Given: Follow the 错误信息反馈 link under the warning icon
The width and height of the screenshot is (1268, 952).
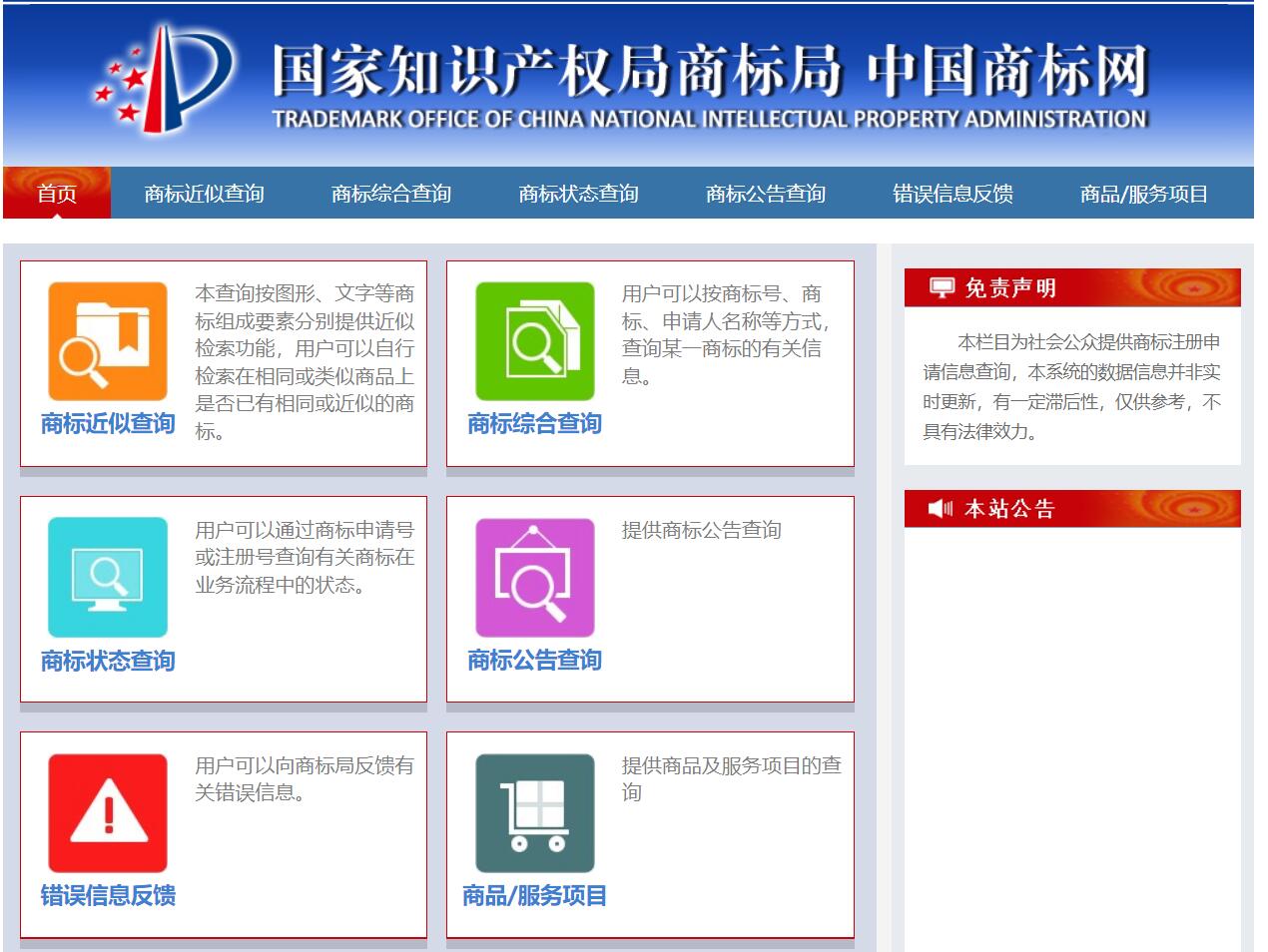Looking at the screenshot, I should click(x=110, y=896).
